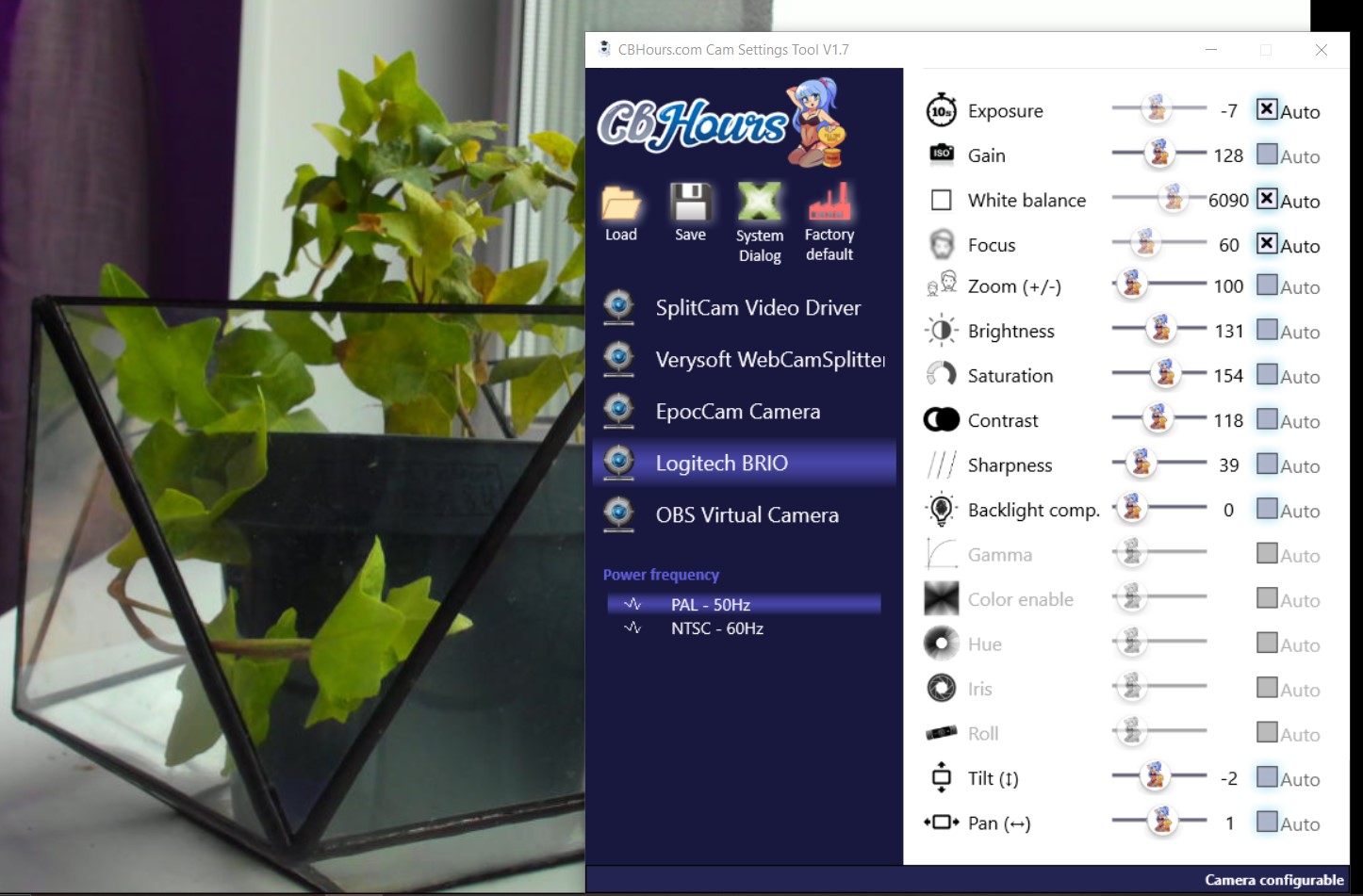Click the White balance value 6090
Screen dimensions: 1363x896
click(1228, 200)
